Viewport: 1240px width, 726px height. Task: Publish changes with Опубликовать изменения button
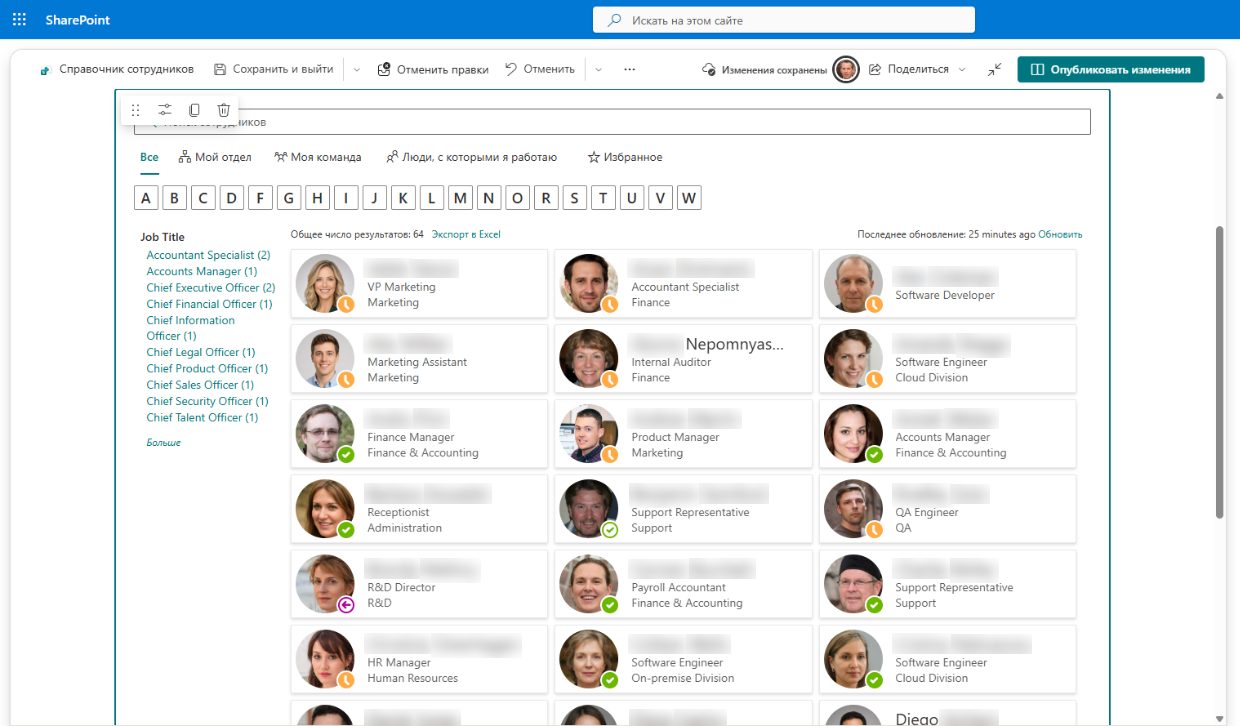[x=1111, y=69]
